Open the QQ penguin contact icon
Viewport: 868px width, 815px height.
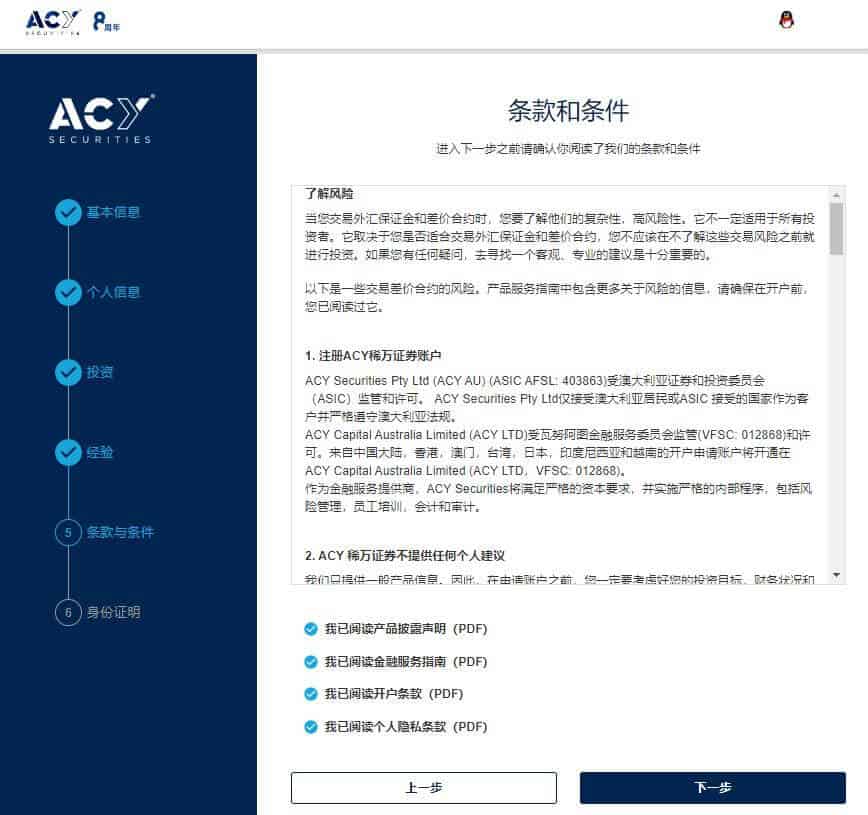786,20
